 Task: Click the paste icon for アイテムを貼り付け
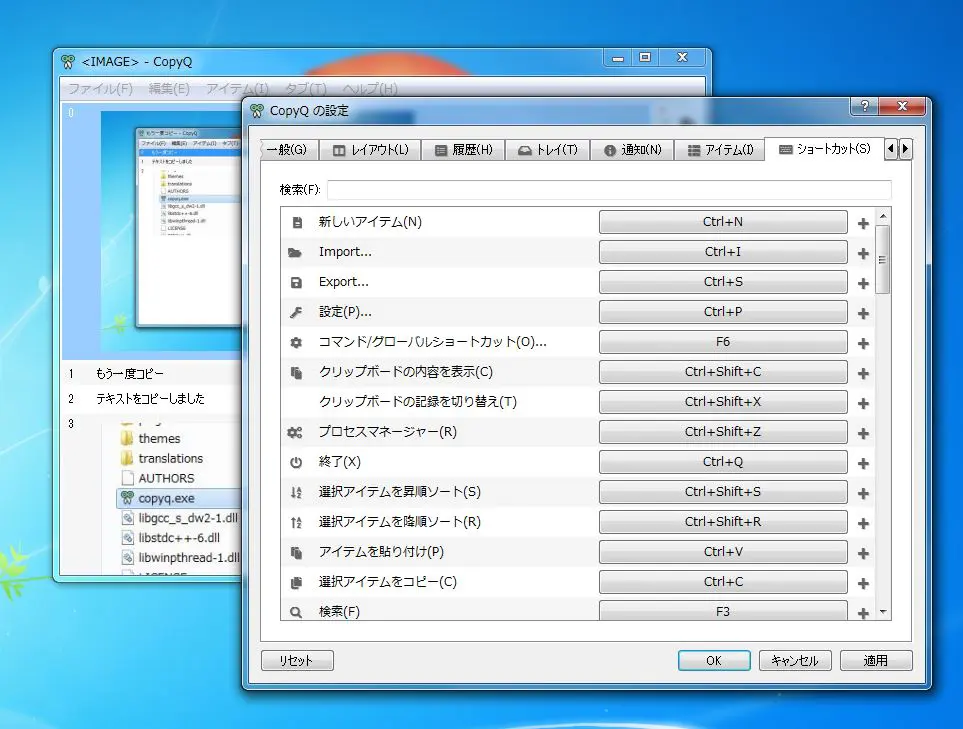tap(296, 553)
